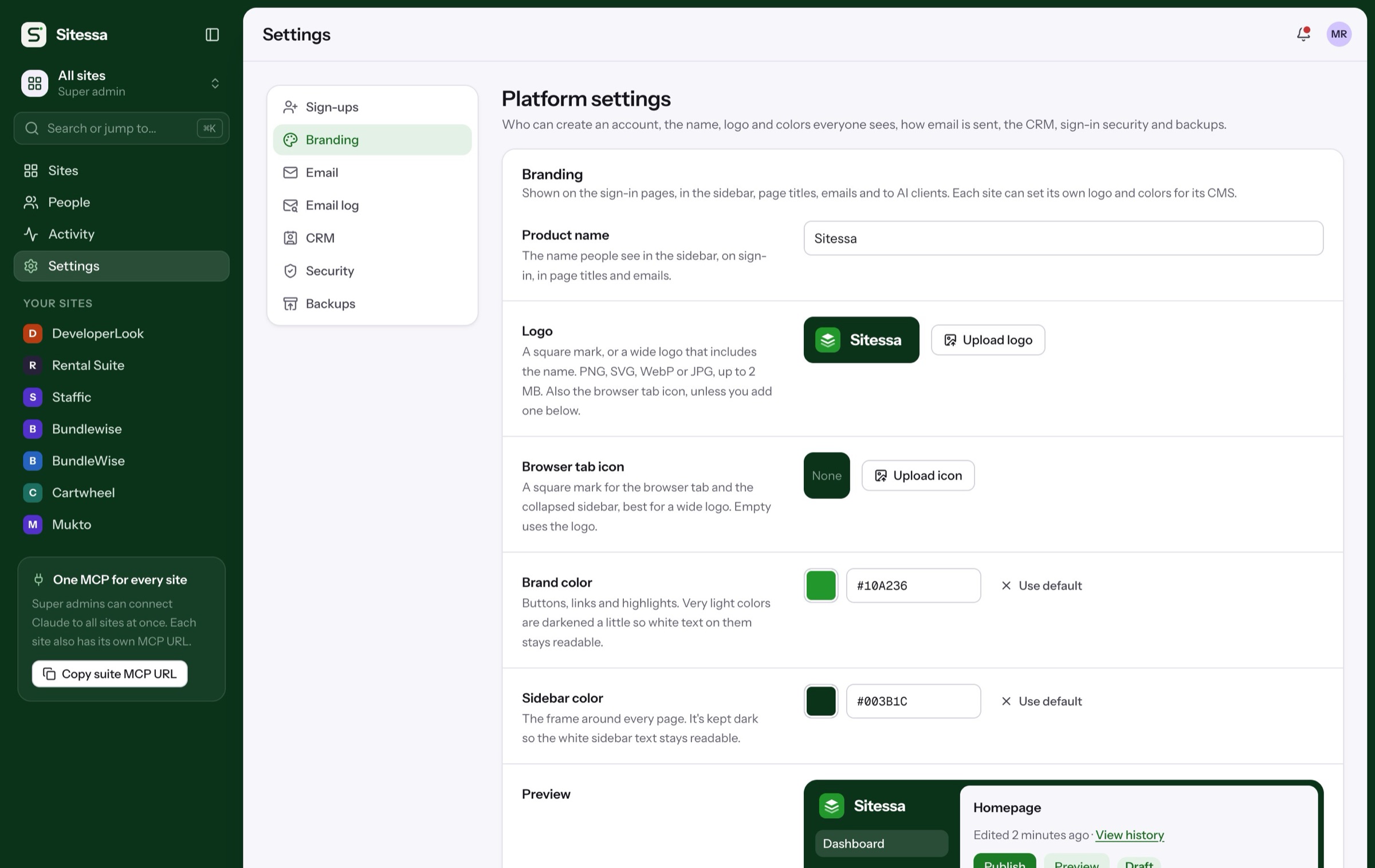
Task: Click the Backups archive icon
Action: [290, 304]
